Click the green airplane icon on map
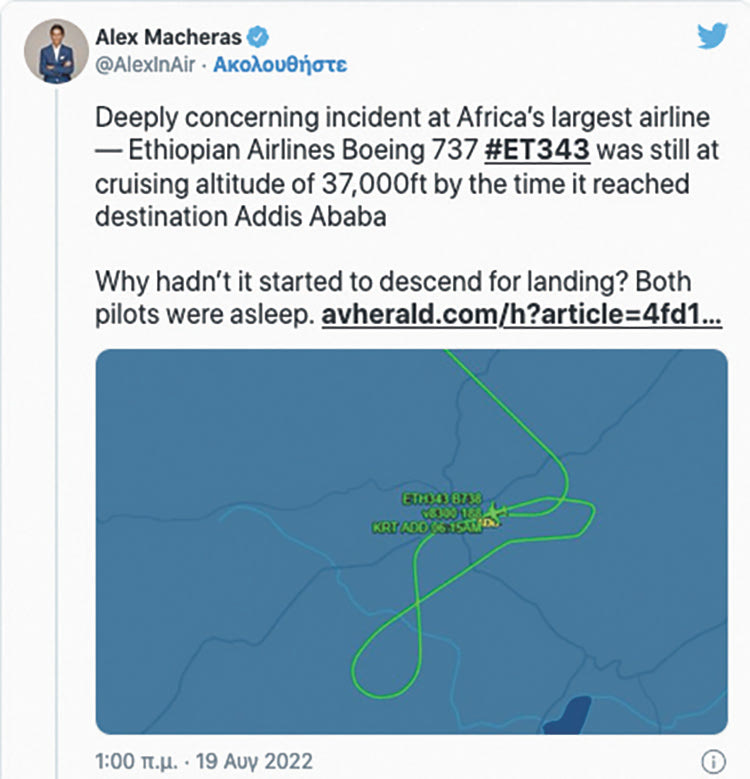The image size is (750, 779). tap(495, 511)
